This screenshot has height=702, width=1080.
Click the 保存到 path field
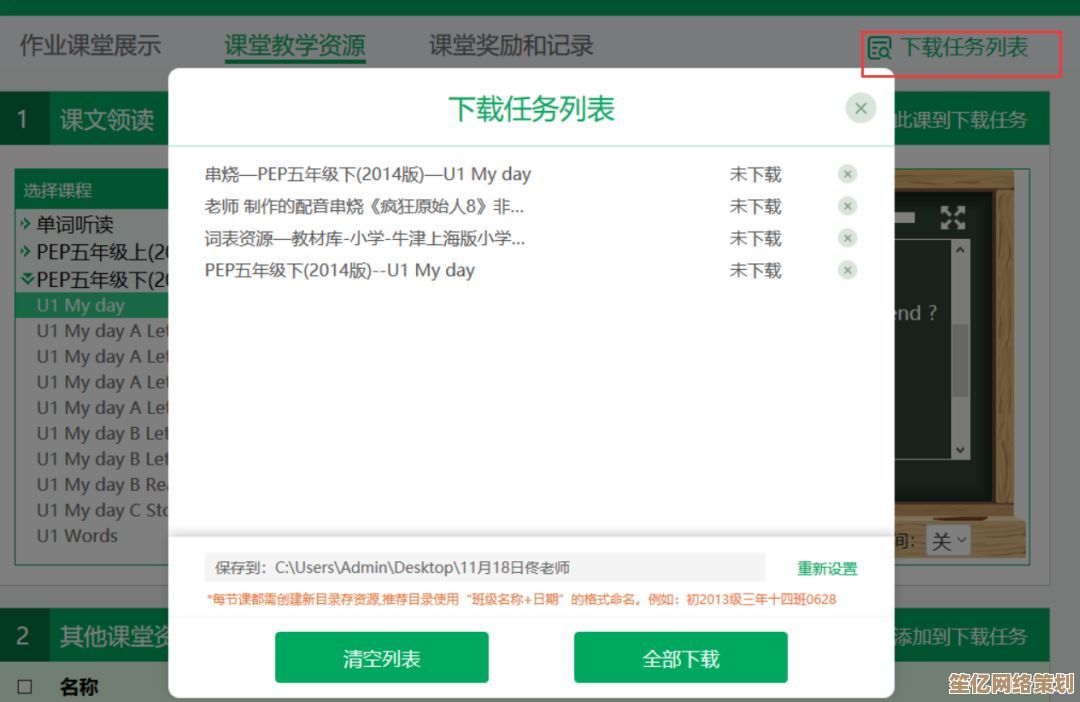pyautogui.click(x=484, y=568)
